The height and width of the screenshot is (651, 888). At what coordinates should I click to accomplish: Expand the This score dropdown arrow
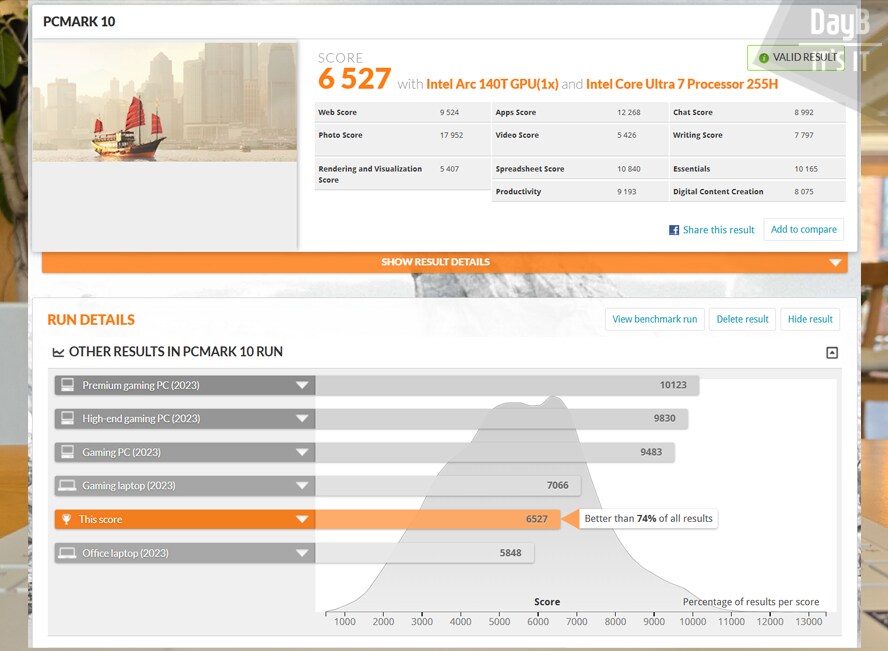(301, 519)
